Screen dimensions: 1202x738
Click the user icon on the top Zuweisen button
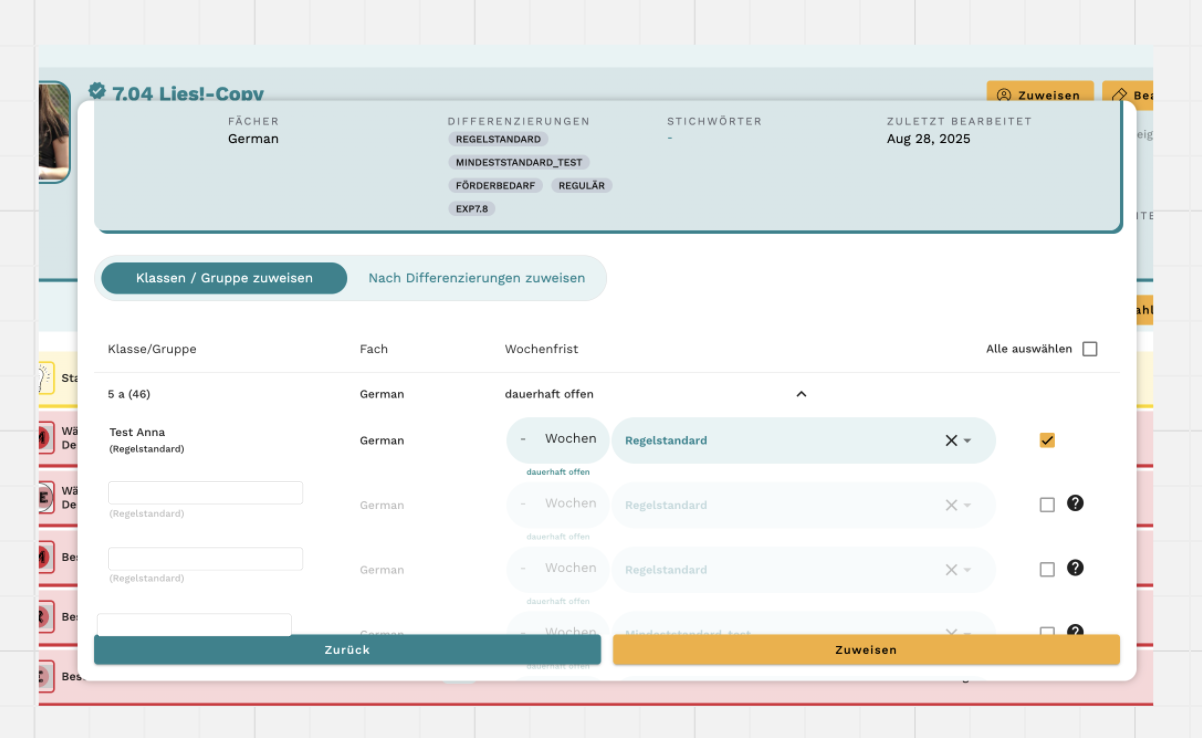pos(1004,95)
